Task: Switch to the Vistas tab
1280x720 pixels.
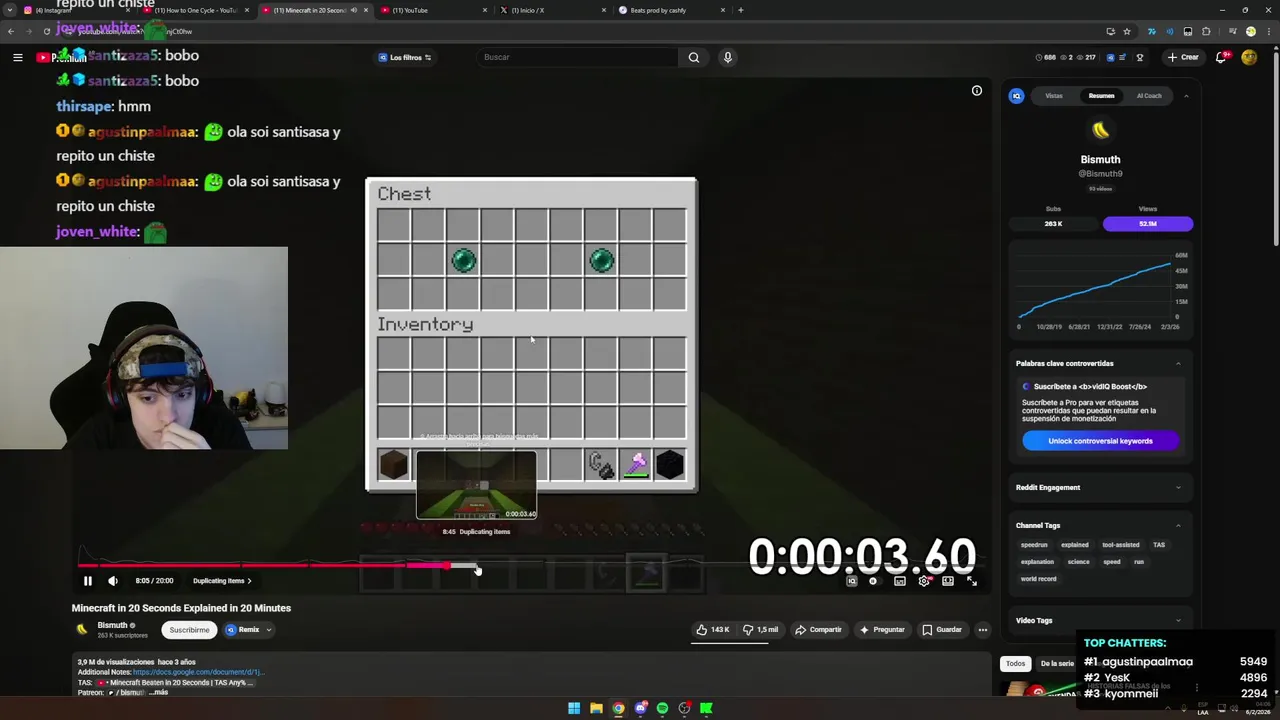Action: 1054,96
